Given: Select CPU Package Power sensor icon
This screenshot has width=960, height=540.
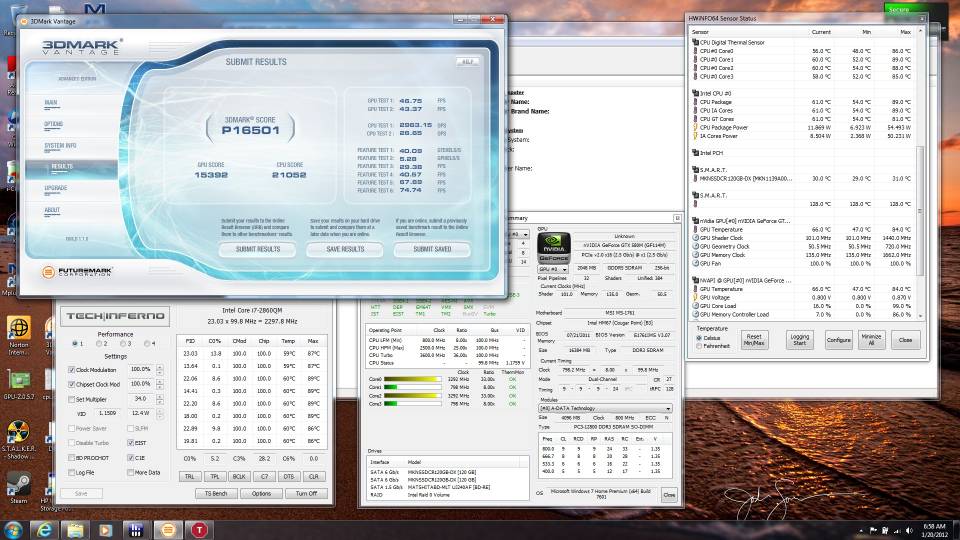Looking at the screenshot, I should point(696,127).
